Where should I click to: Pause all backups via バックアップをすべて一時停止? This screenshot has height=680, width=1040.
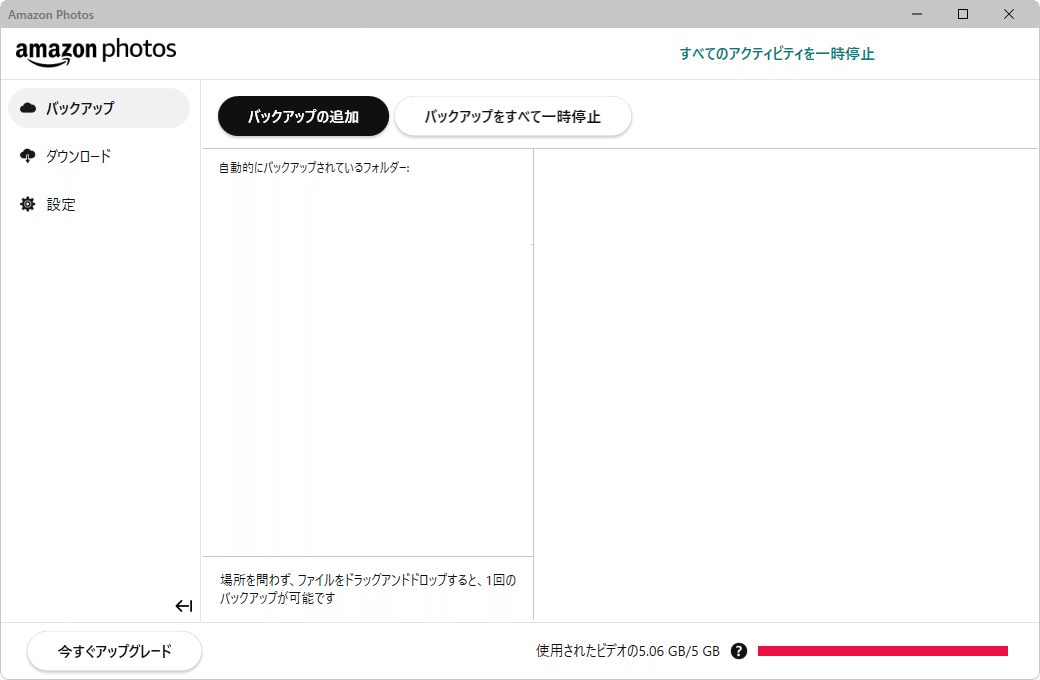point(513,116)
